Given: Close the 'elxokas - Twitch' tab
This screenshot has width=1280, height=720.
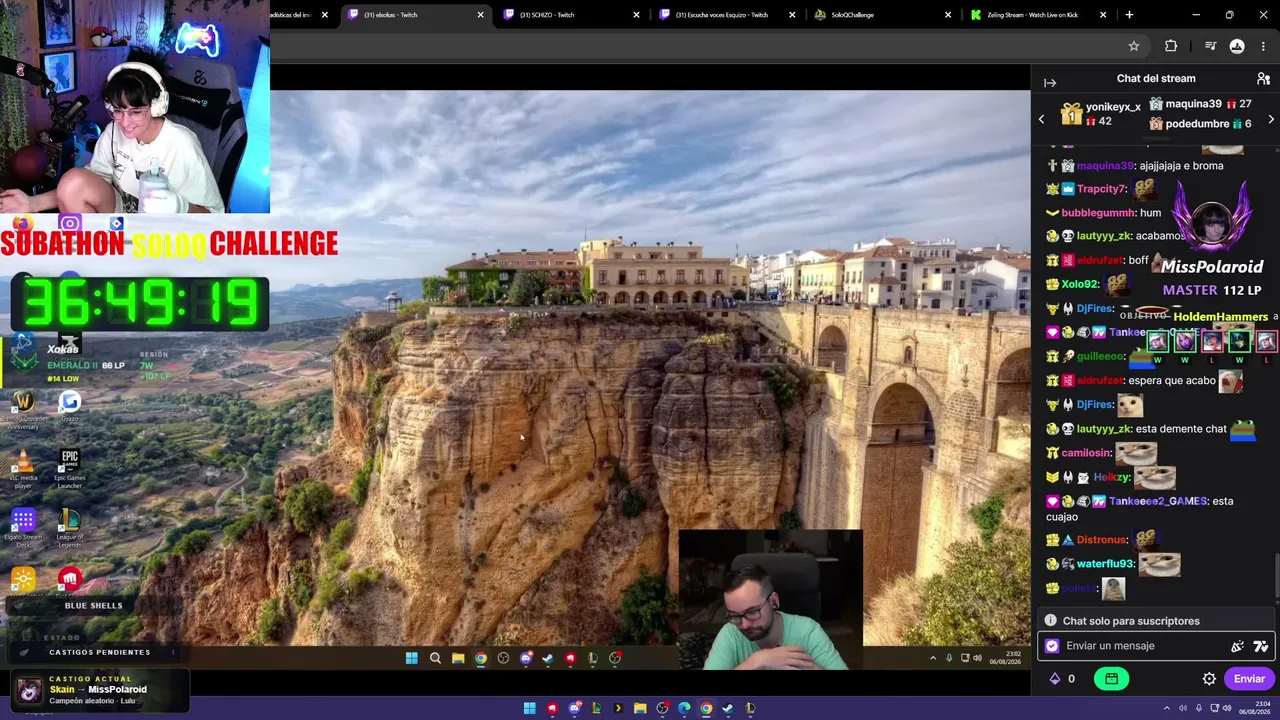Looking at the screenshot, I should pos(480,15).
